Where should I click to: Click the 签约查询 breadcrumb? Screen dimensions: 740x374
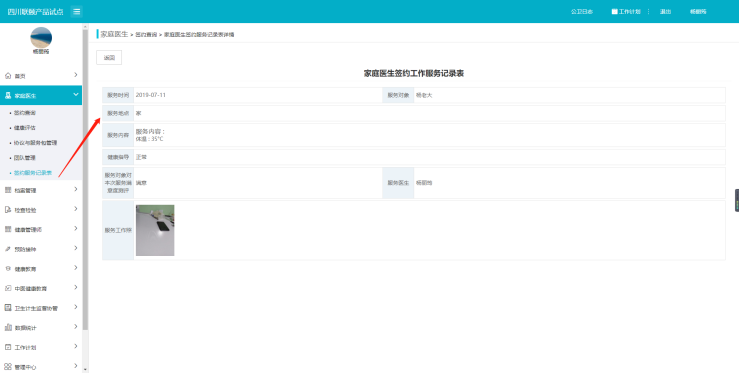(x=146, y=35)
